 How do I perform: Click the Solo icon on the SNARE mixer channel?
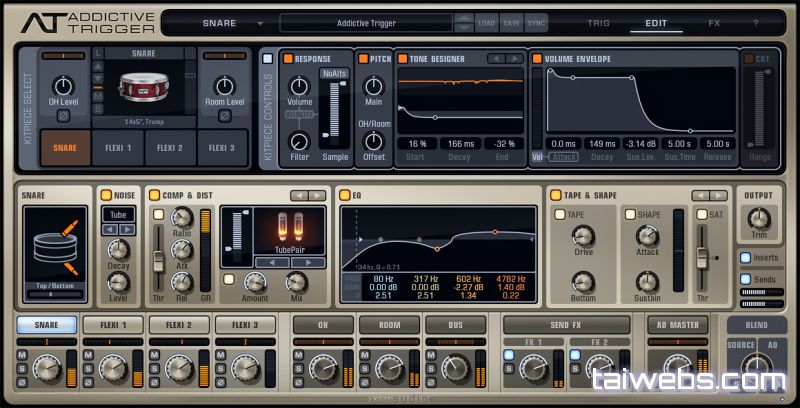click(x=22, y=367)
